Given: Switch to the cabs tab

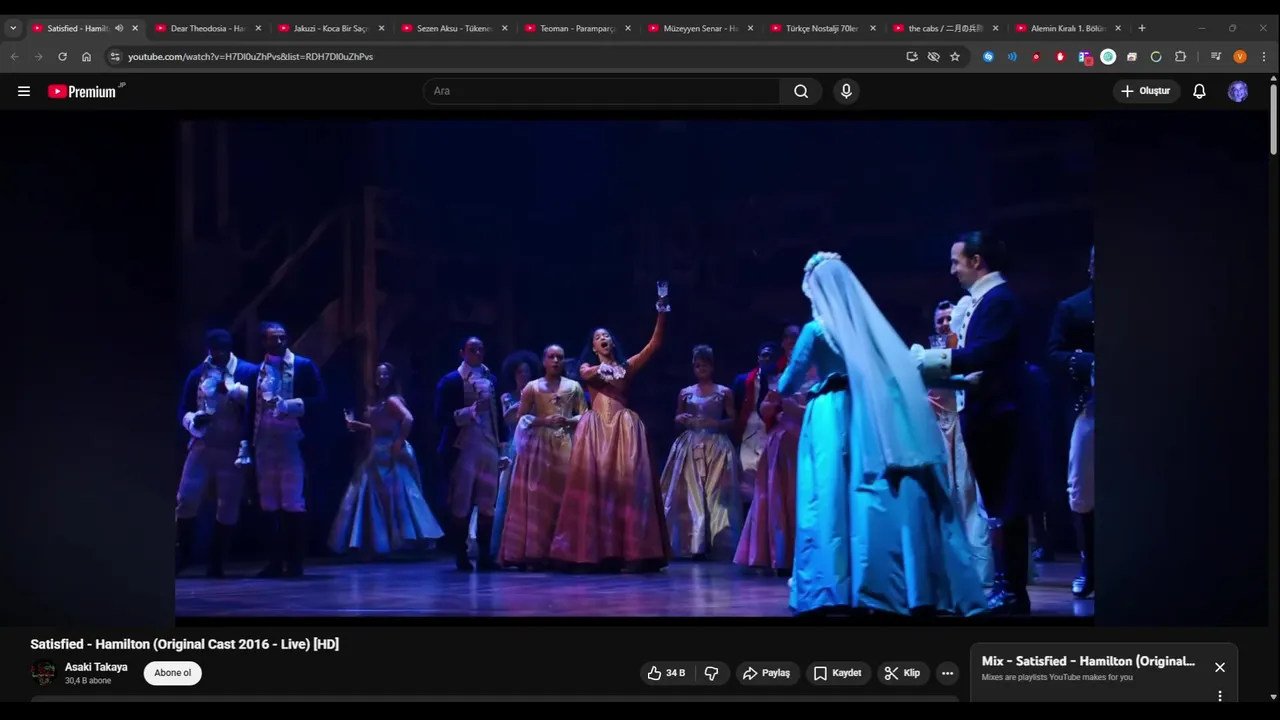Looking at the screenshot, I should pyautogui.click(x=945, y=28).
